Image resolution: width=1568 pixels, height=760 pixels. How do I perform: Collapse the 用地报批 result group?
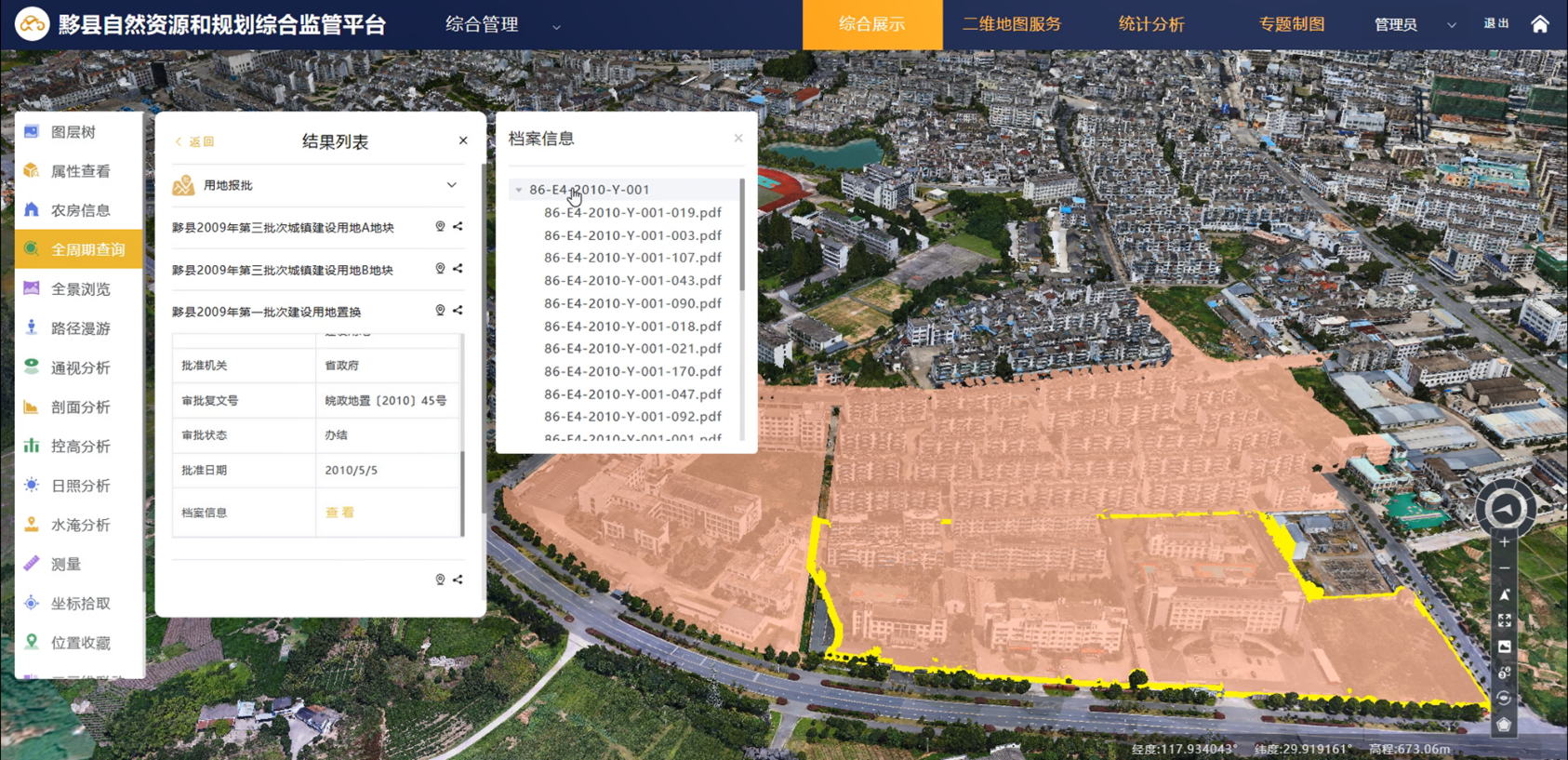coord(451,185)
